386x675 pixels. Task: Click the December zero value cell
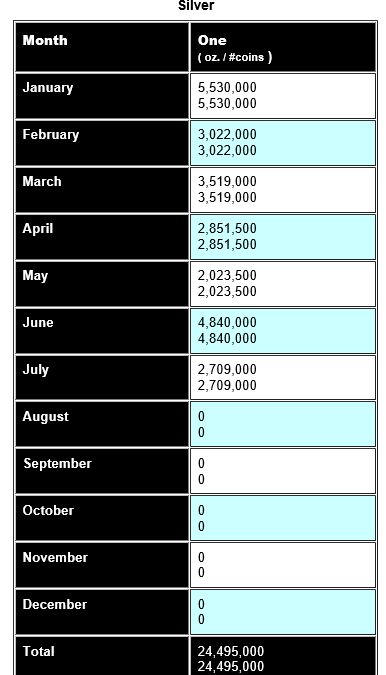pos(283,612)
